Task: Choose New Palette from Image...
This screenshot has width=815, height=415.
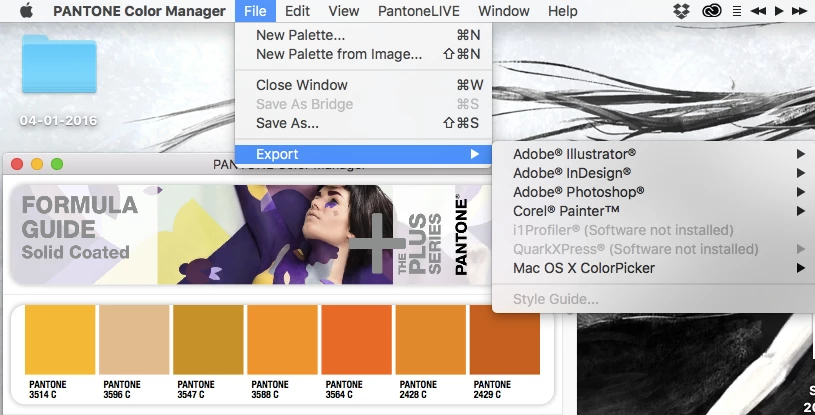Action: point(363,54)
